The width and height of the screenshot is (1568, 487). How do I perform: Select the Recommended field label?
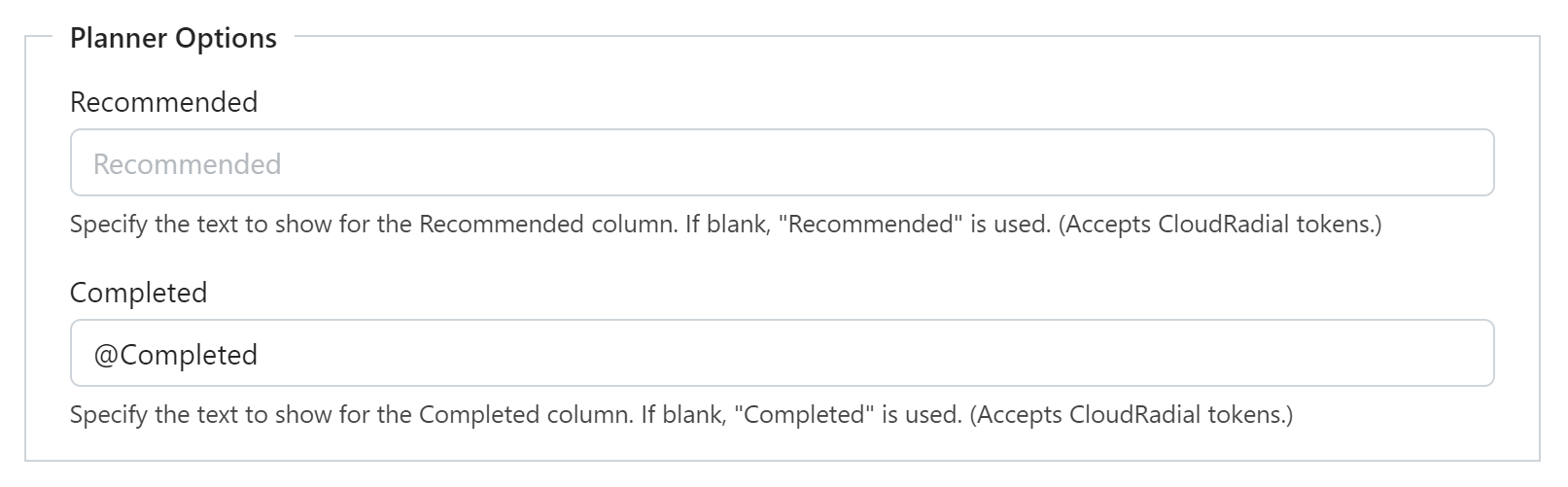tap(163, 102)
